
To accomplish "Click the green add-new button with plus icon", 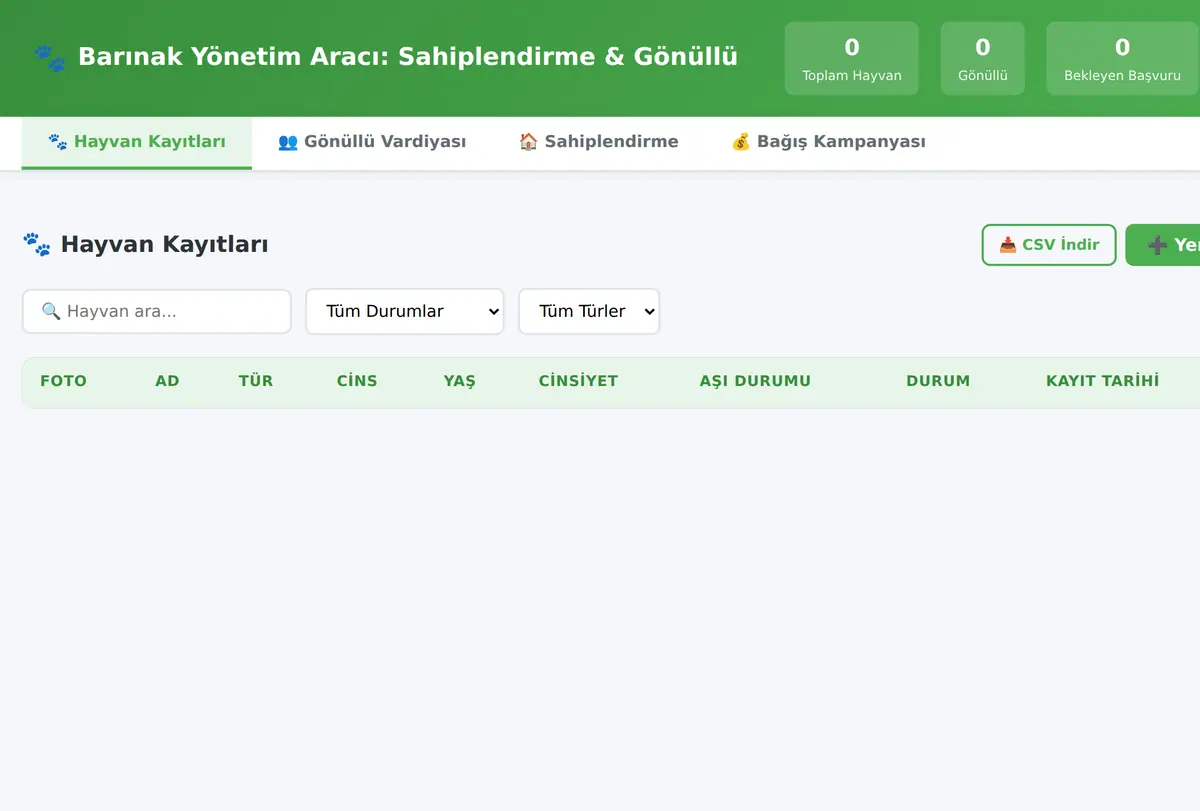I will tap(1163, 245).
